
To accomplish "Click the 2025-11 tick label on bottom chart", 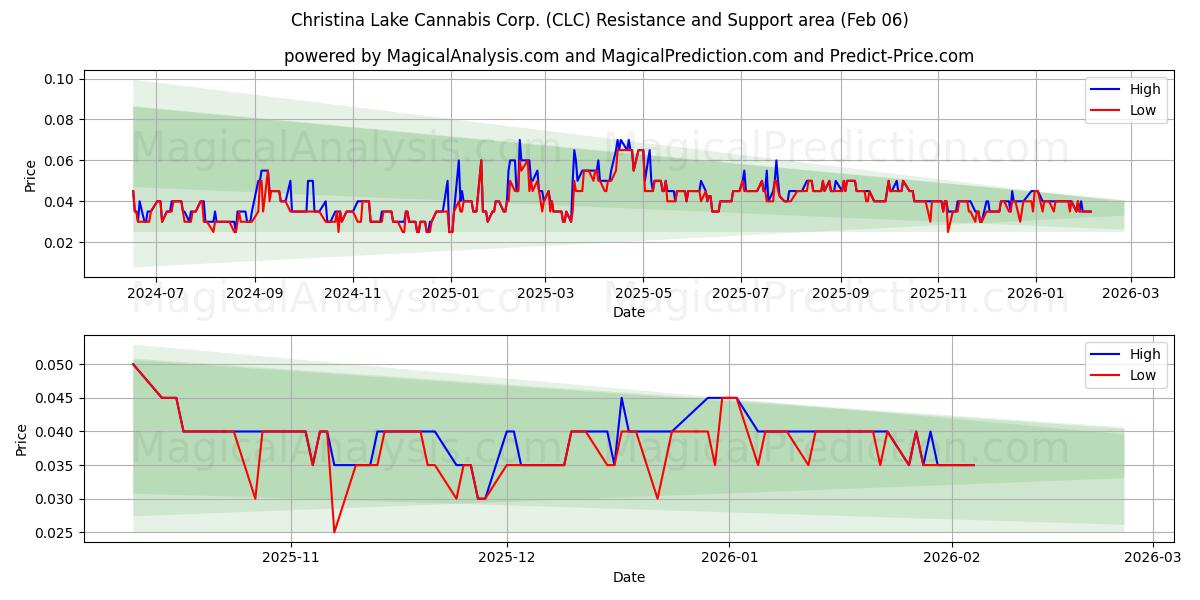I will click(x=290, y=558).
